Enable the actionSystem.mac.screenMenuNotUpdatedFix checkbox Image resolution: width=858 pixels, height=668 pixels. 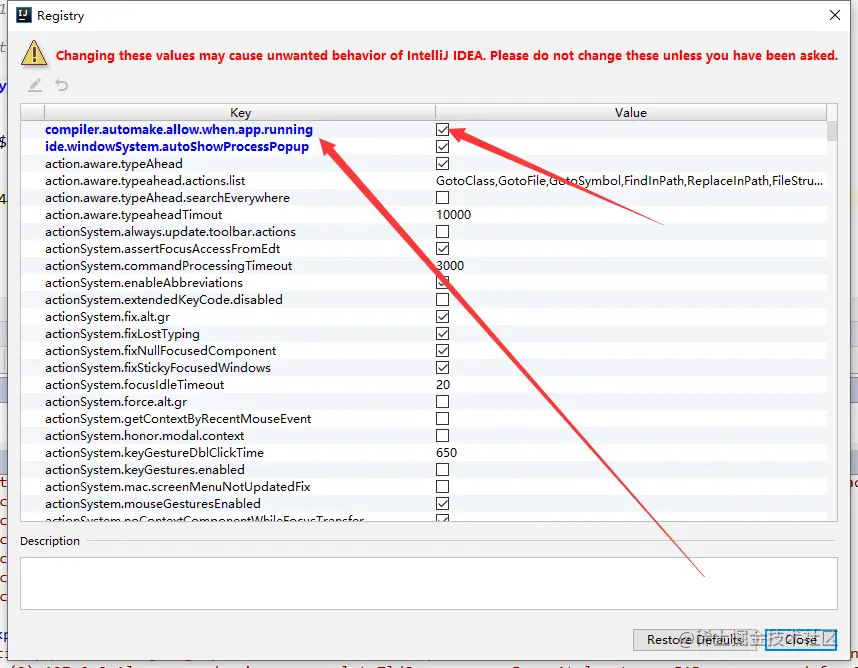tap(442, 486)
